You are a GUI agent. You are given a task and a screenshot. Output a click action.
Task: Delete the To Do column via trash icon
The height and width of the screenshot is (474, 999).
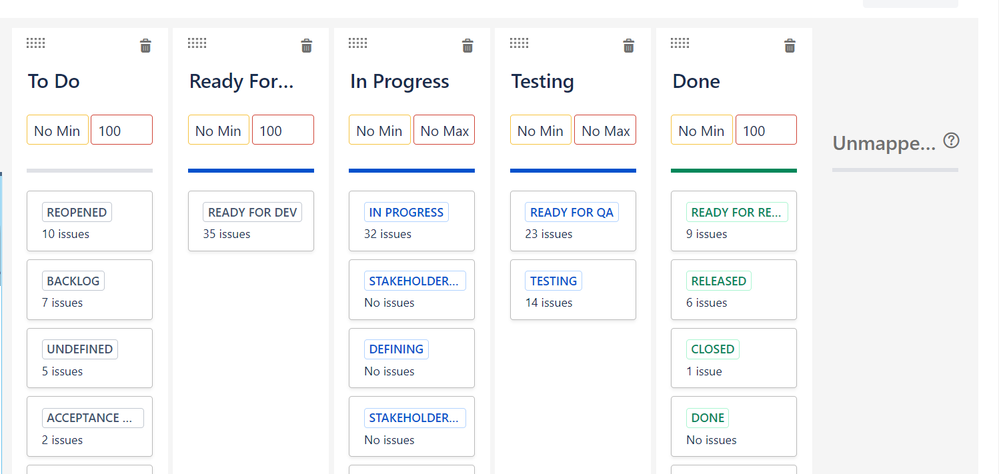(x=145, y=46)
